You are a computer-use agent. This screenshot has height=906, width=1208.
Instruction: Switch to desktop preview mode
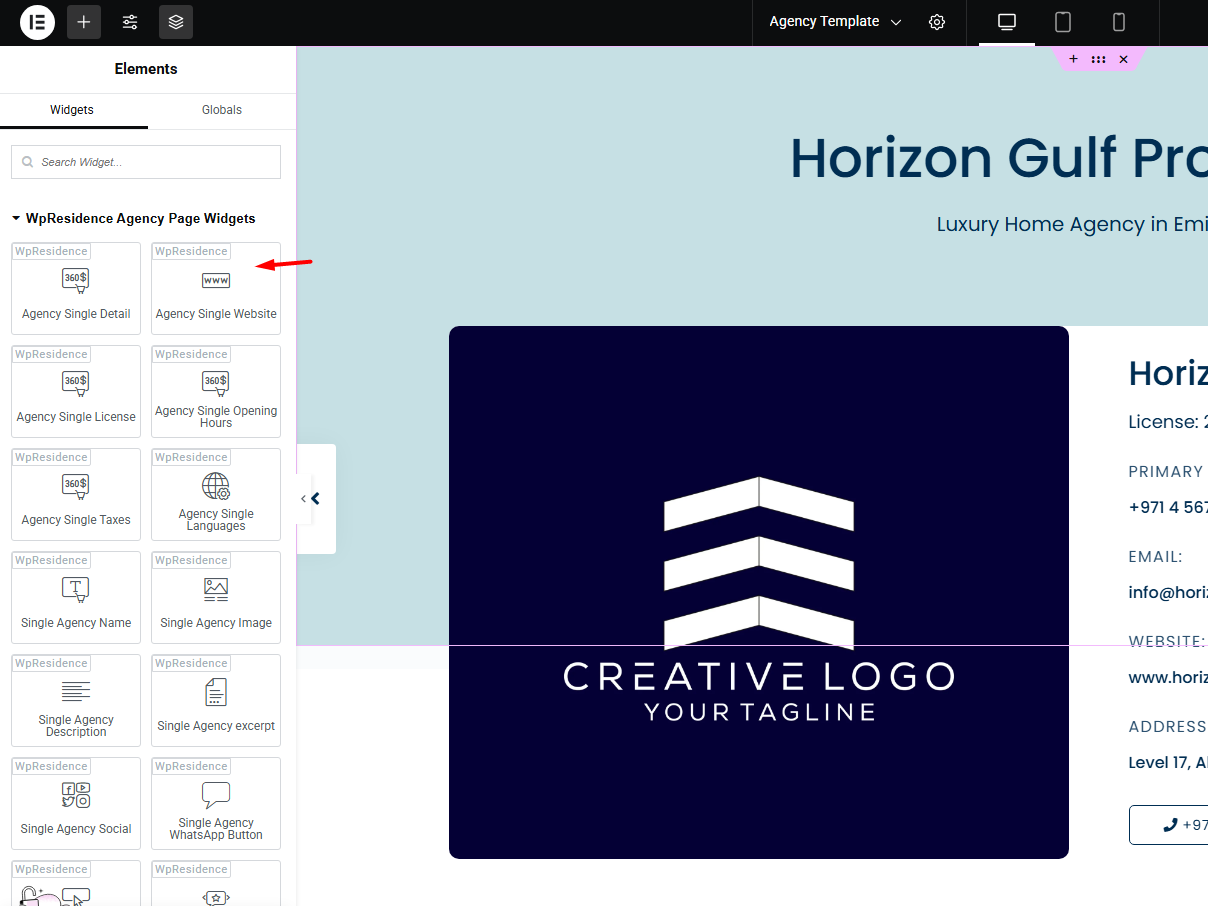(x=1007, y=22)
